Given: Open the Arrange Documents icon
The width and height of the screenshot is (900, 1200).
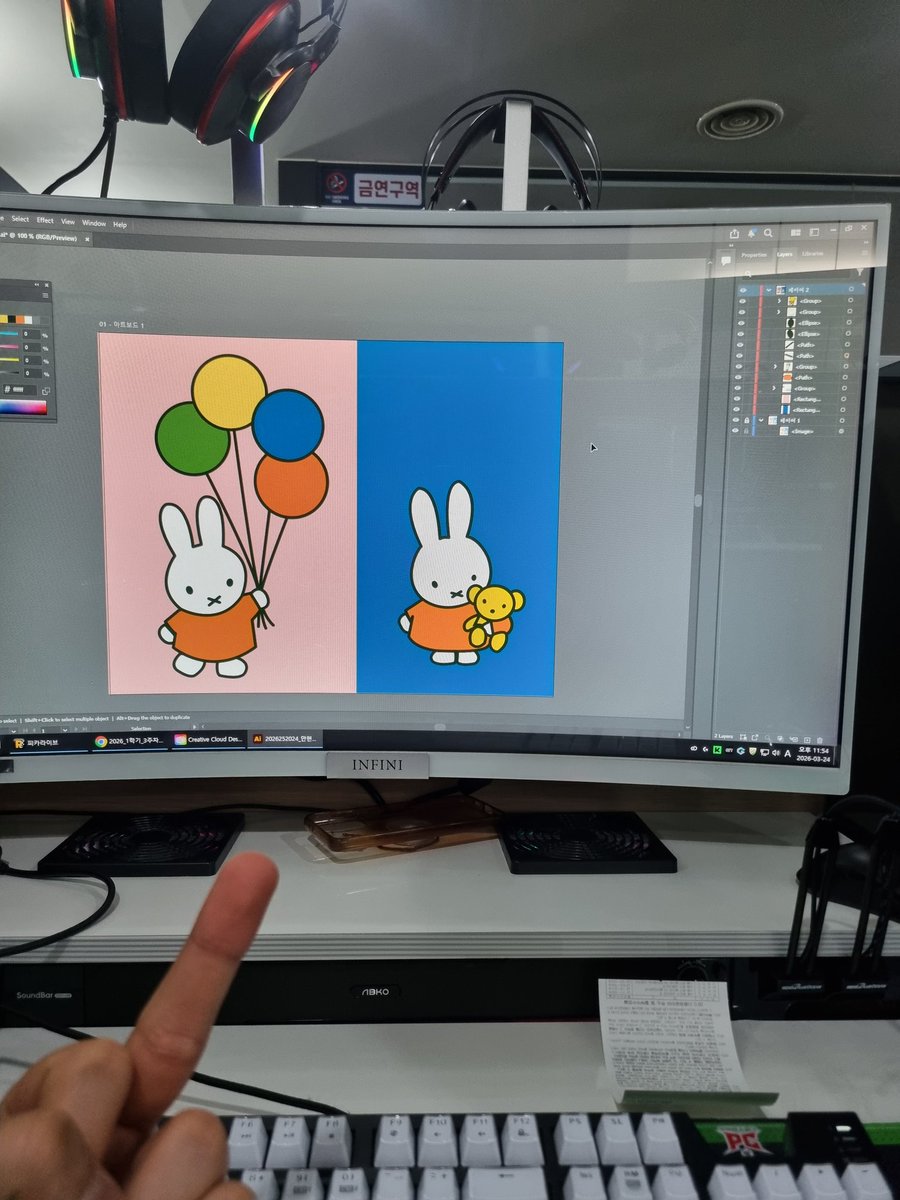Looking at the screenshot, I should (796, 232).
